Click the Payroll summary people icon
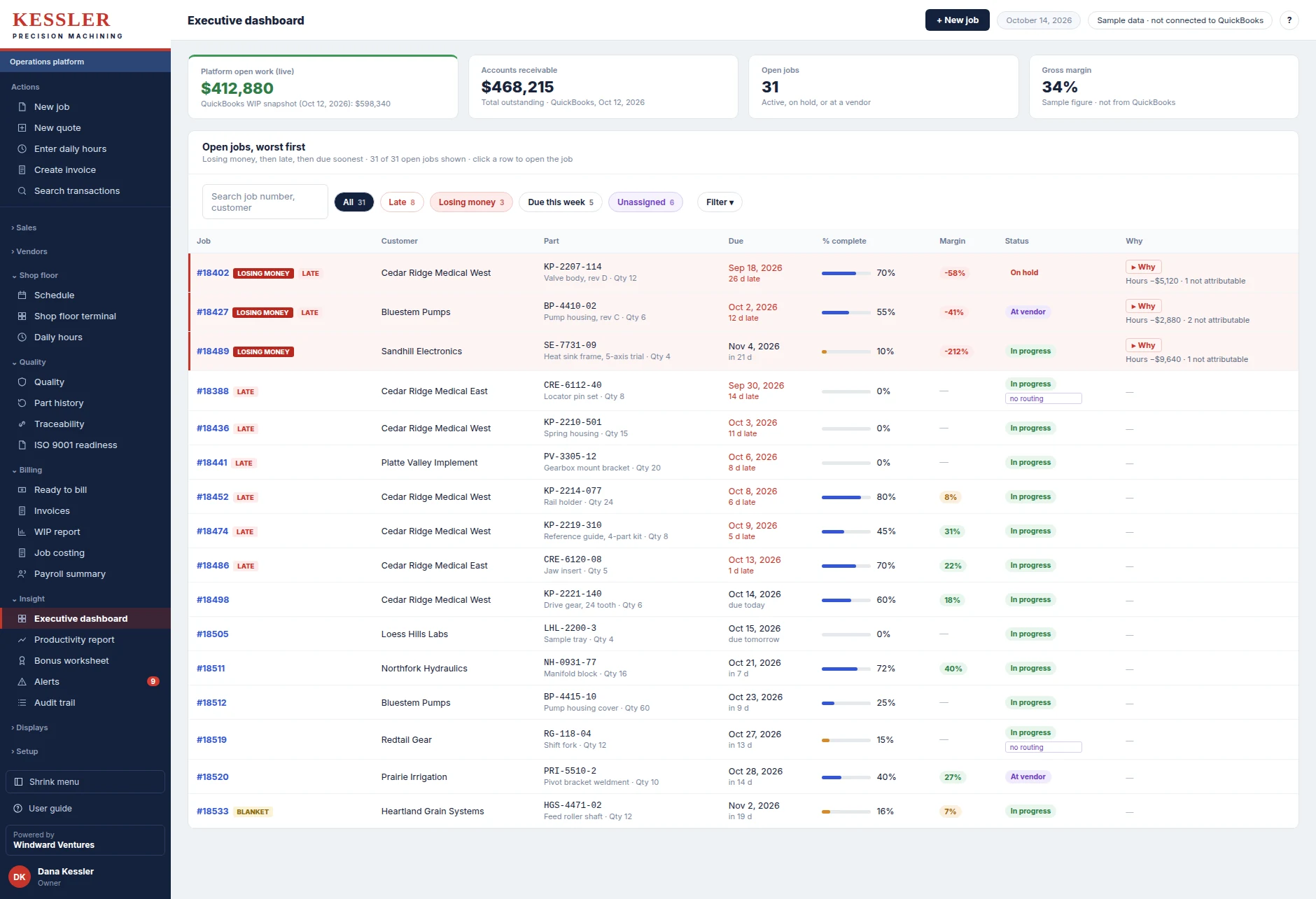Viewport: 1316px width, 899px height. tap(22, 574)
